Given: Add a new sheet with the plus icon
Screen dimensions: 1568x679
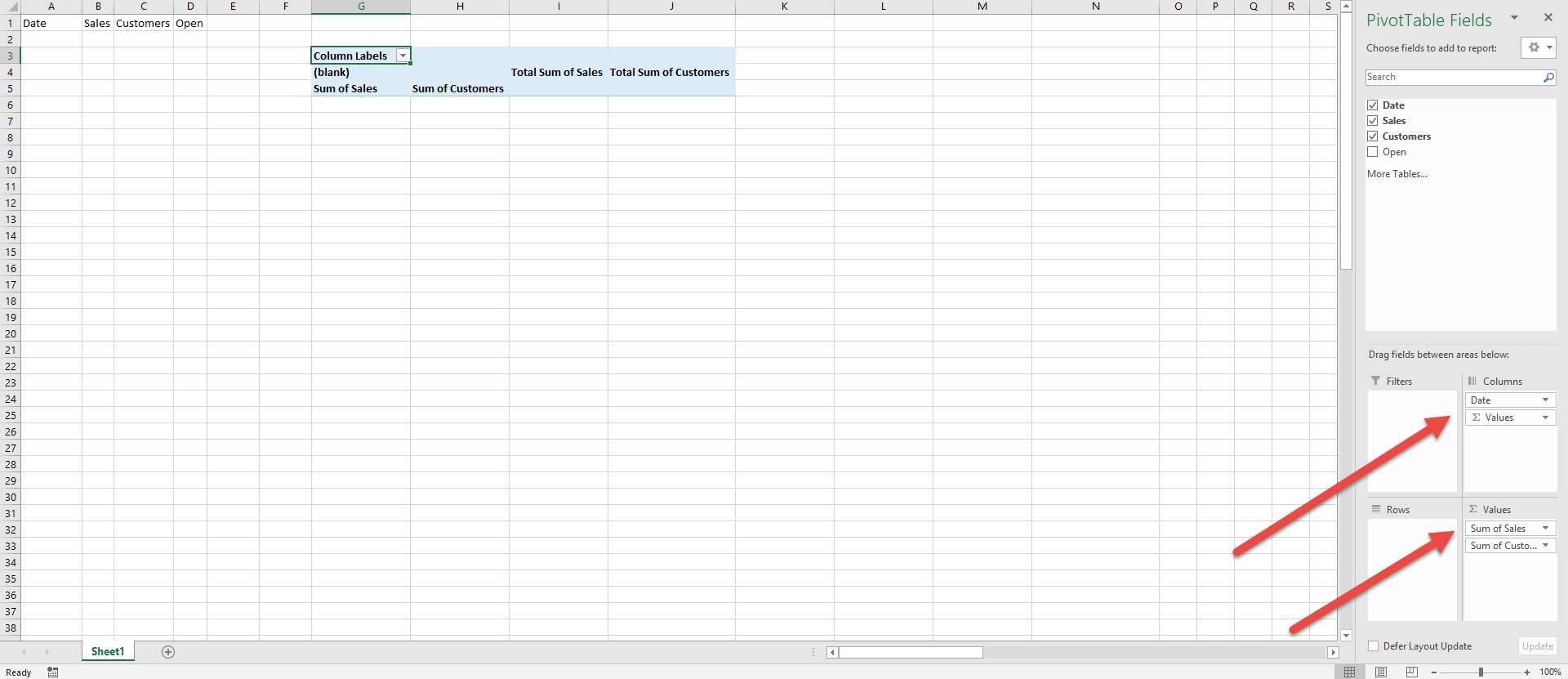Looking at the screenshot, I should click(168, 652).
